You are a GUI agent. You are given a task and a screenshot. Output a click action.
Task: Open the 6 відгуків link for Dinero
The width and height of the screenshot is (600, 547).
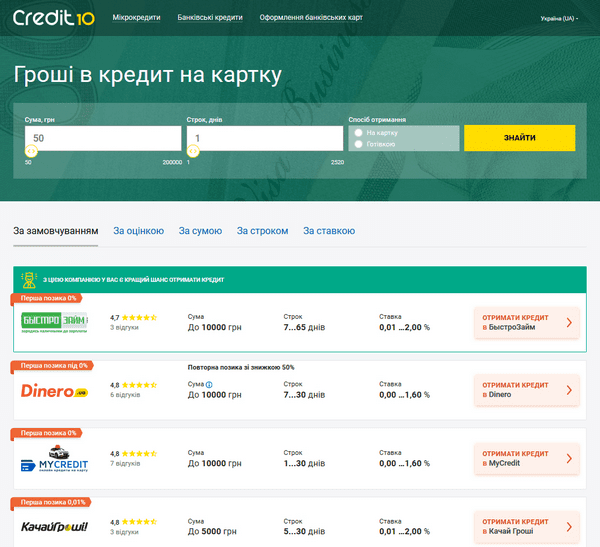pyautogui.click(x=125, y=395)
